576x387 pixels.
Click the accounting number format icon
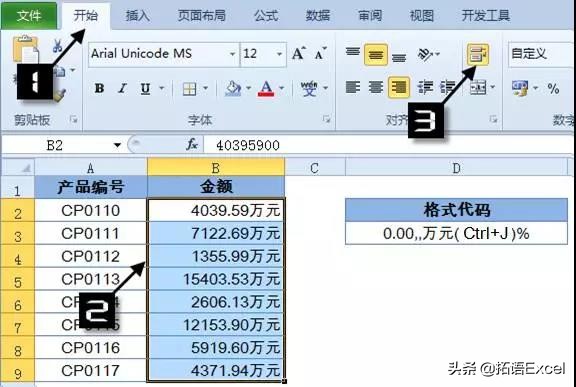tap(520, 88)
